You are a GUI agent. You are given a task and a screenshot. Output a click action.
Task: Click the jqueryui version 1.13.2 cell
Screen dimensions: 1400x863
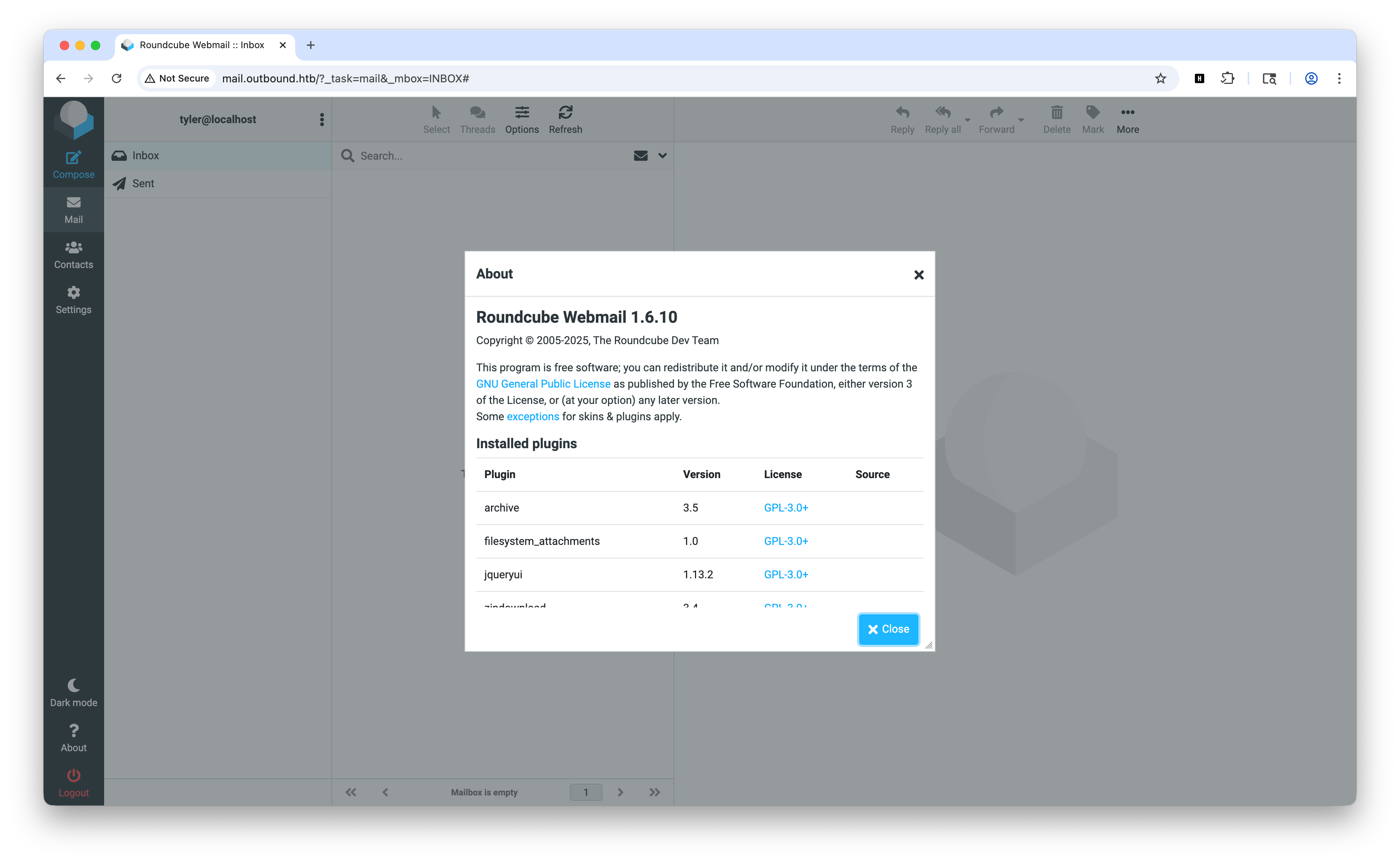(x=697, y=574)
